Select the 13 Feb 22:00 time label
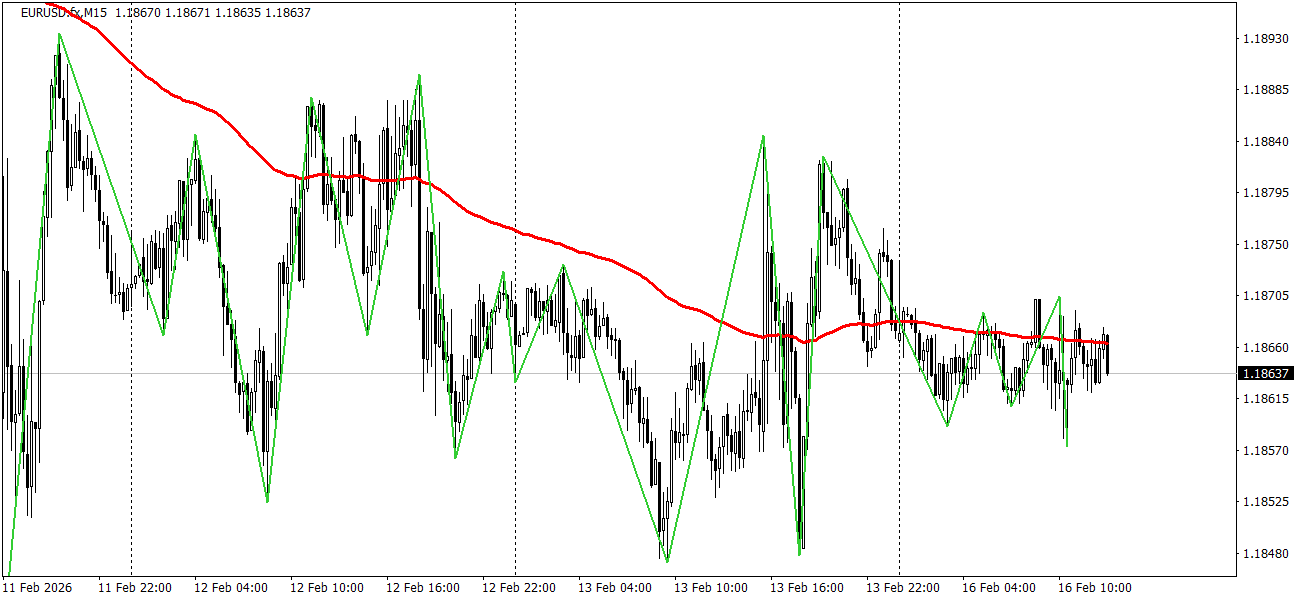The width and height of the screenshot is (1300, 600). (903, 588)
